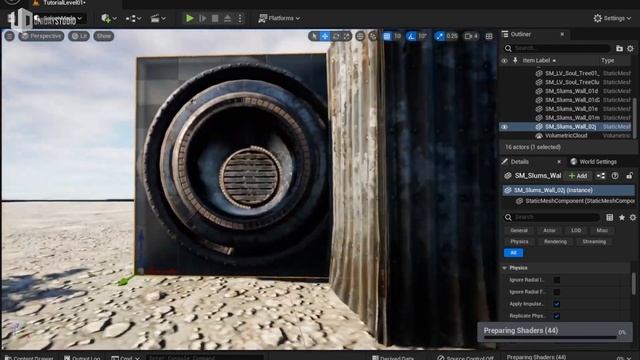Select SM_LV_Soul_Tree01 in Outliner

(572, 73)
